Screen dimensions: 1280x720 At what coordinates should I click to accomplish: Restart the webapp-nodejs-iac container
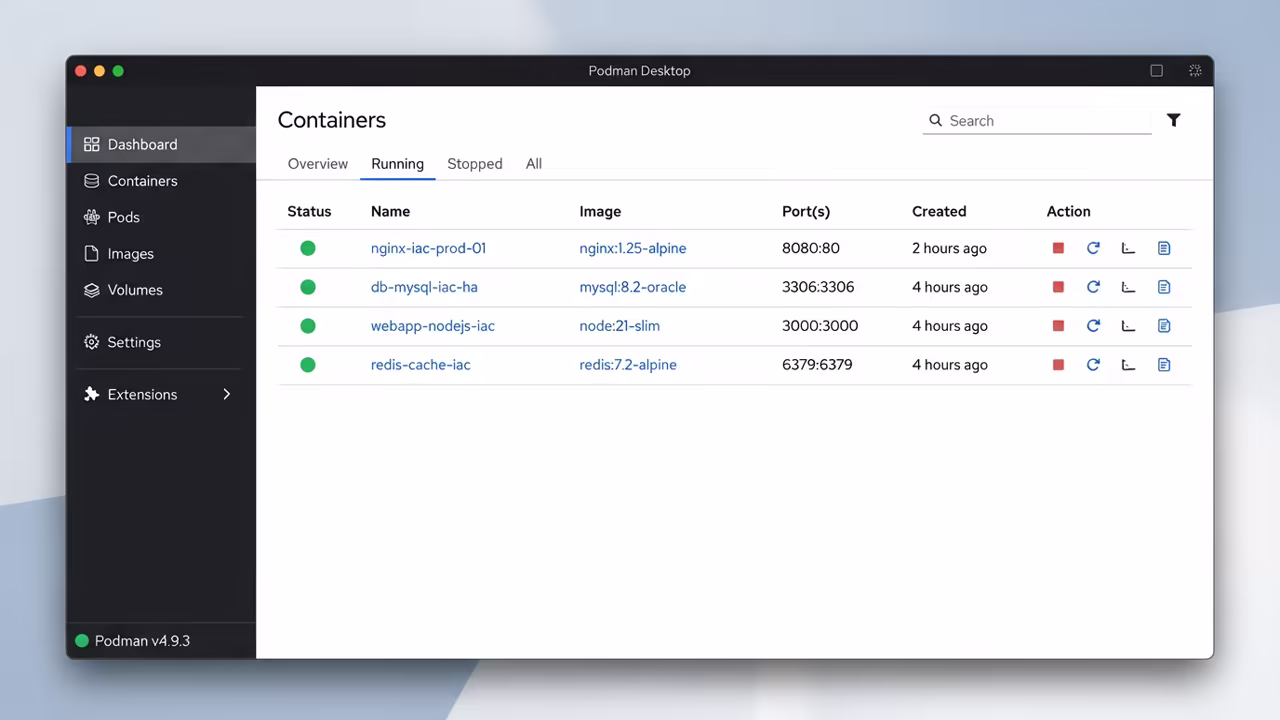pos(1093,326)
